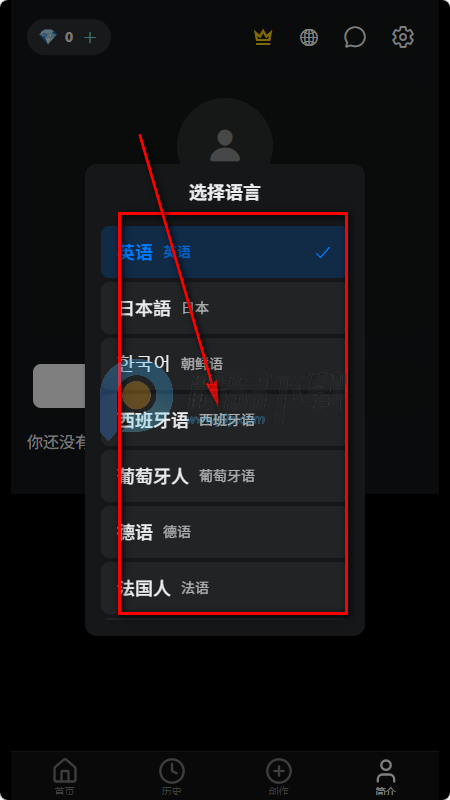Tap the diamond gem balance icon
The width and height of the screenshot is (450, 800).
(x=48, y=37)
